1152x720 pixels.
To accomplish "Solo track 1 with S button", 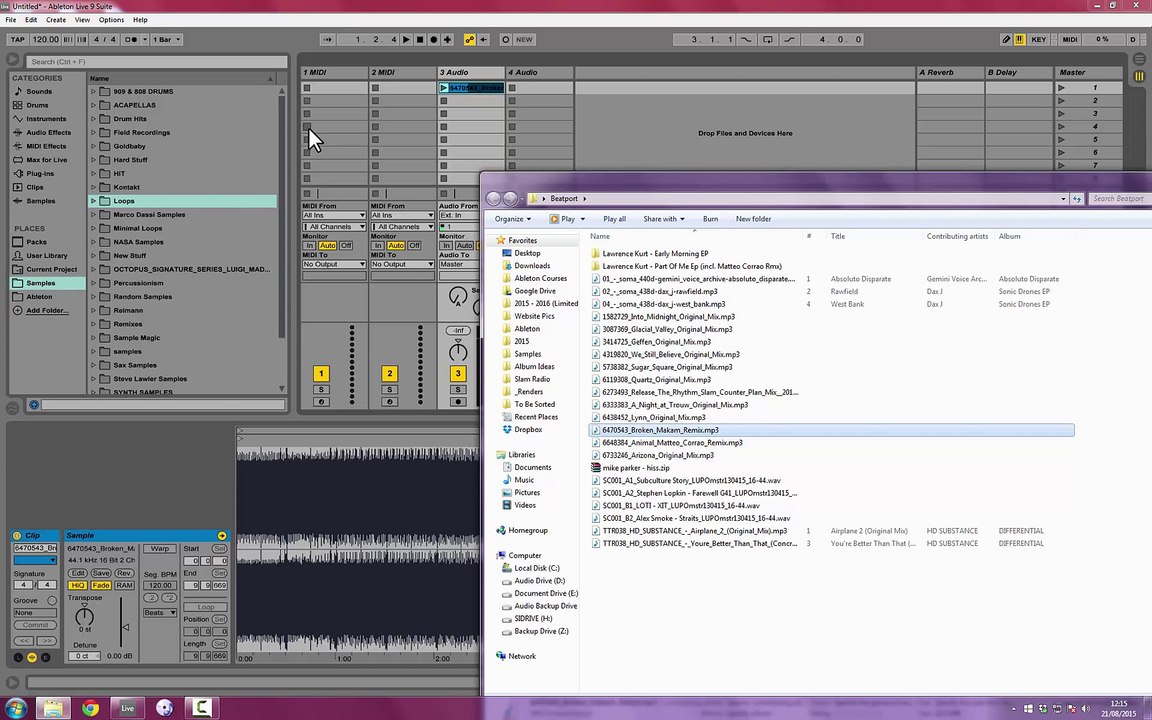I will (321, 389).
